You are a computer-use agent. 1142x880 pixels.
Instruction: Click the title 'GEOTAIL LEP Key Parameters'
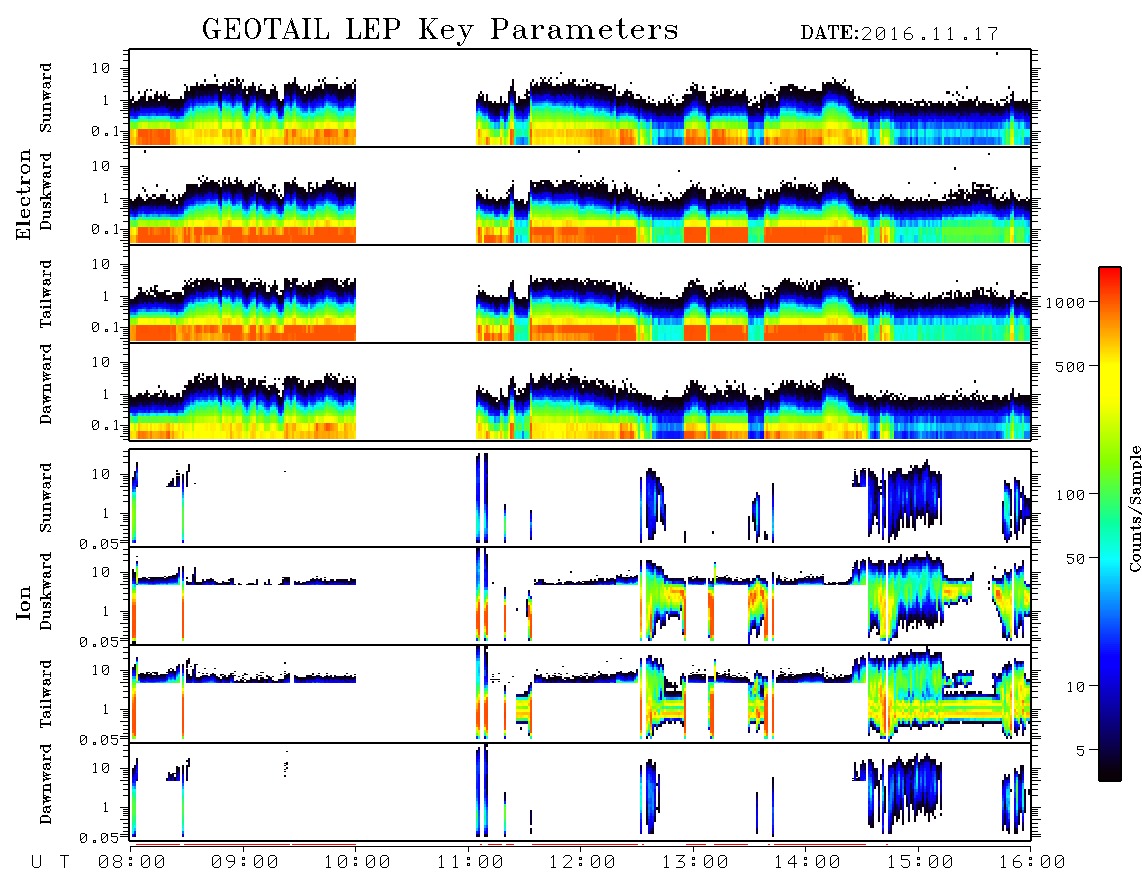[440, 30]
